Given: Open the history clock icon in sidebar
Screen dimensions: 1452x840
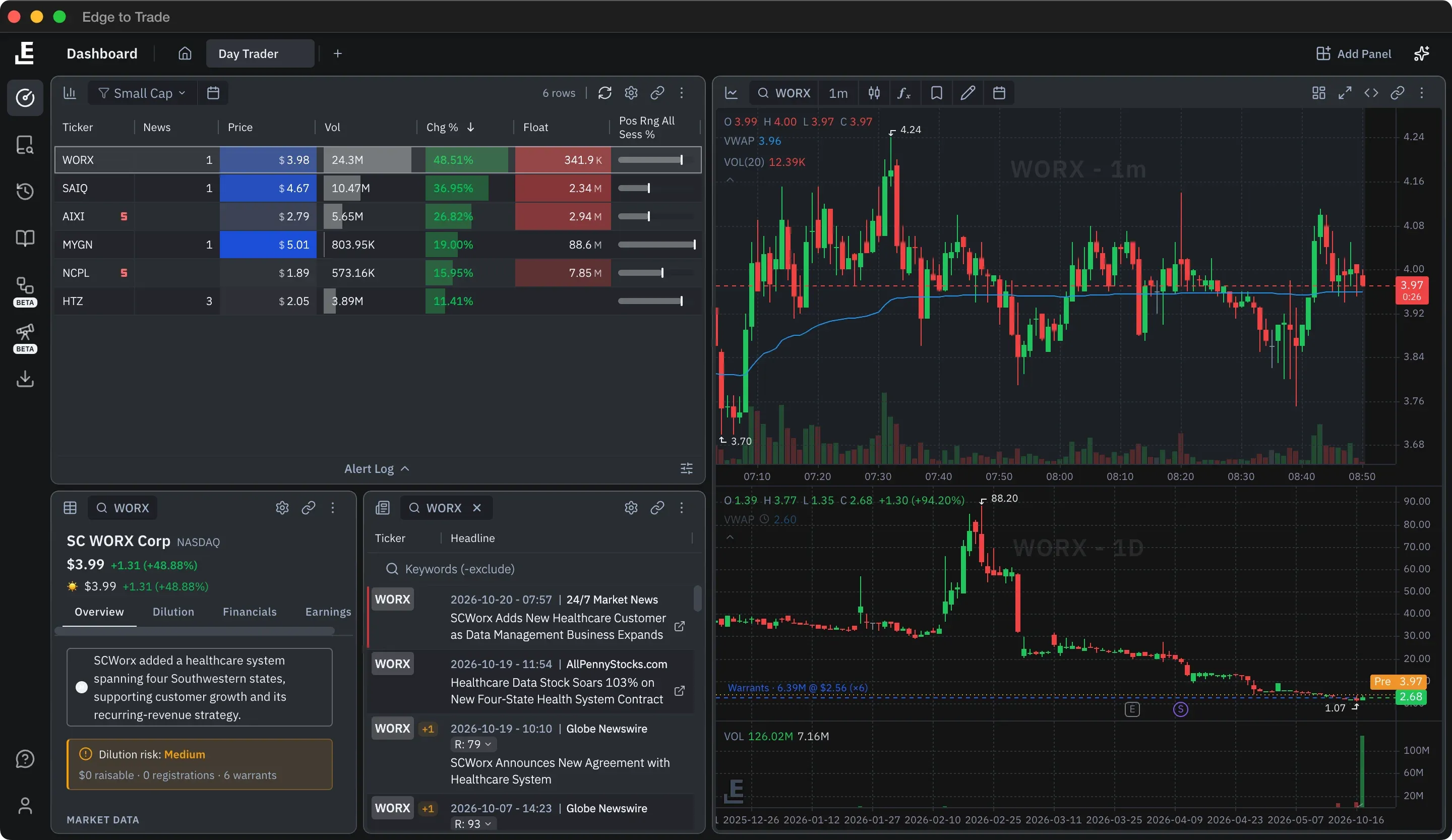Looking at the screenshot, I should click(x=25, y=191).
